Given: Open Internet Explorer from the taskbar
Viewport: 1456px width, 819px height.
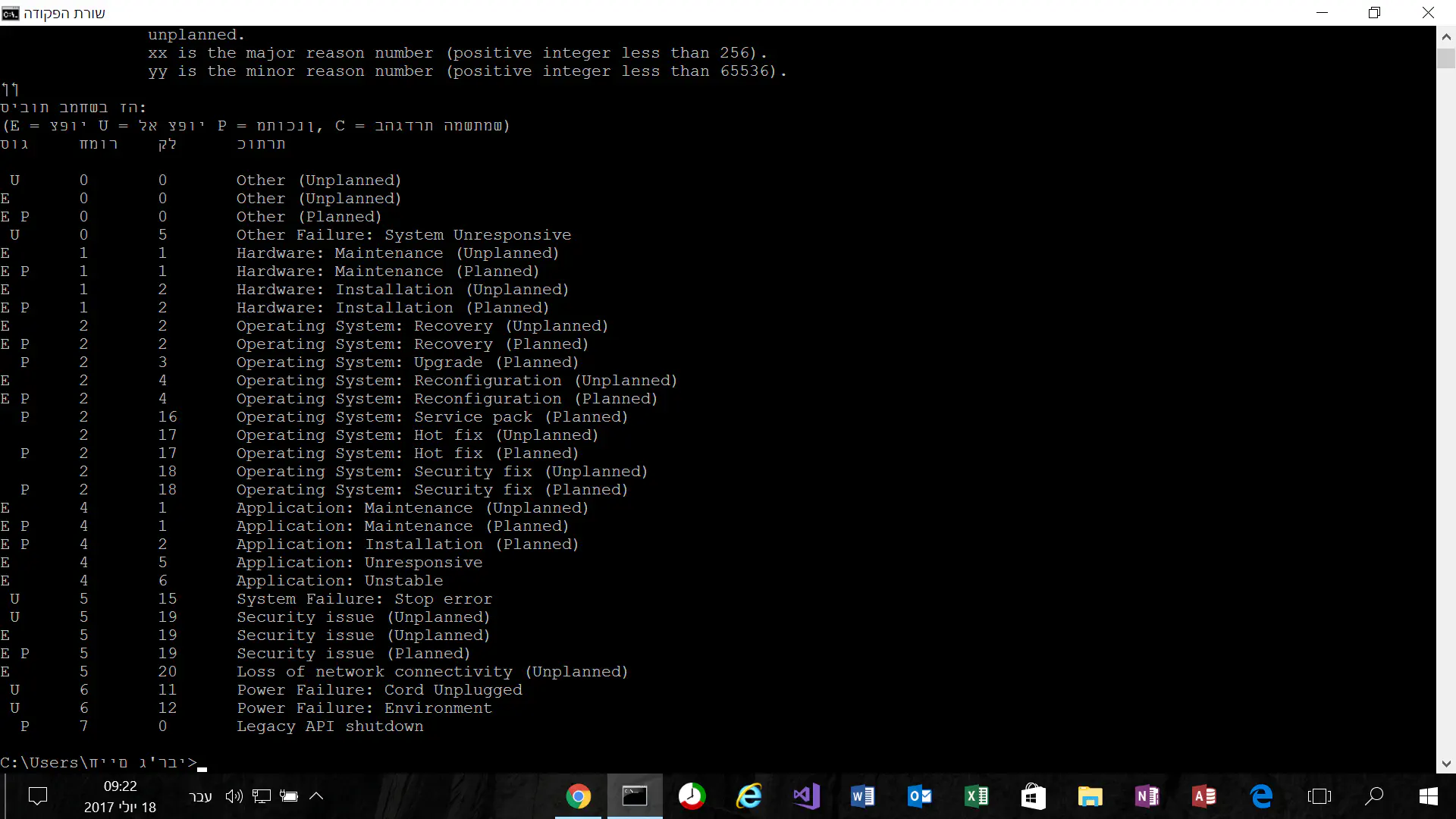Looking at the screenshot, I should tap(748, 796).
